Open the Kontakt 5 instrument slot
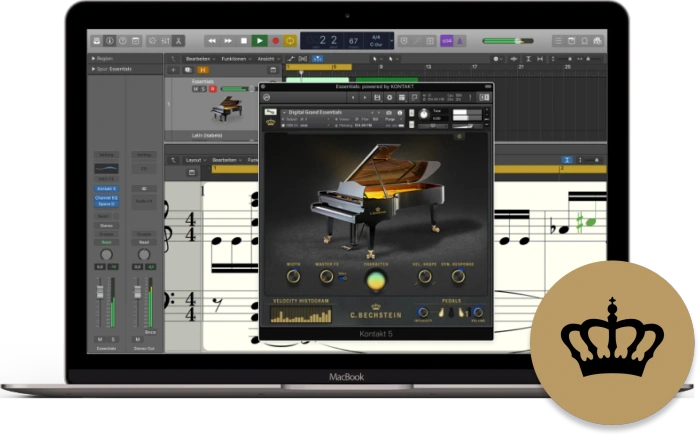The height and width of the screenshot is (436, 700). (106, 189)
